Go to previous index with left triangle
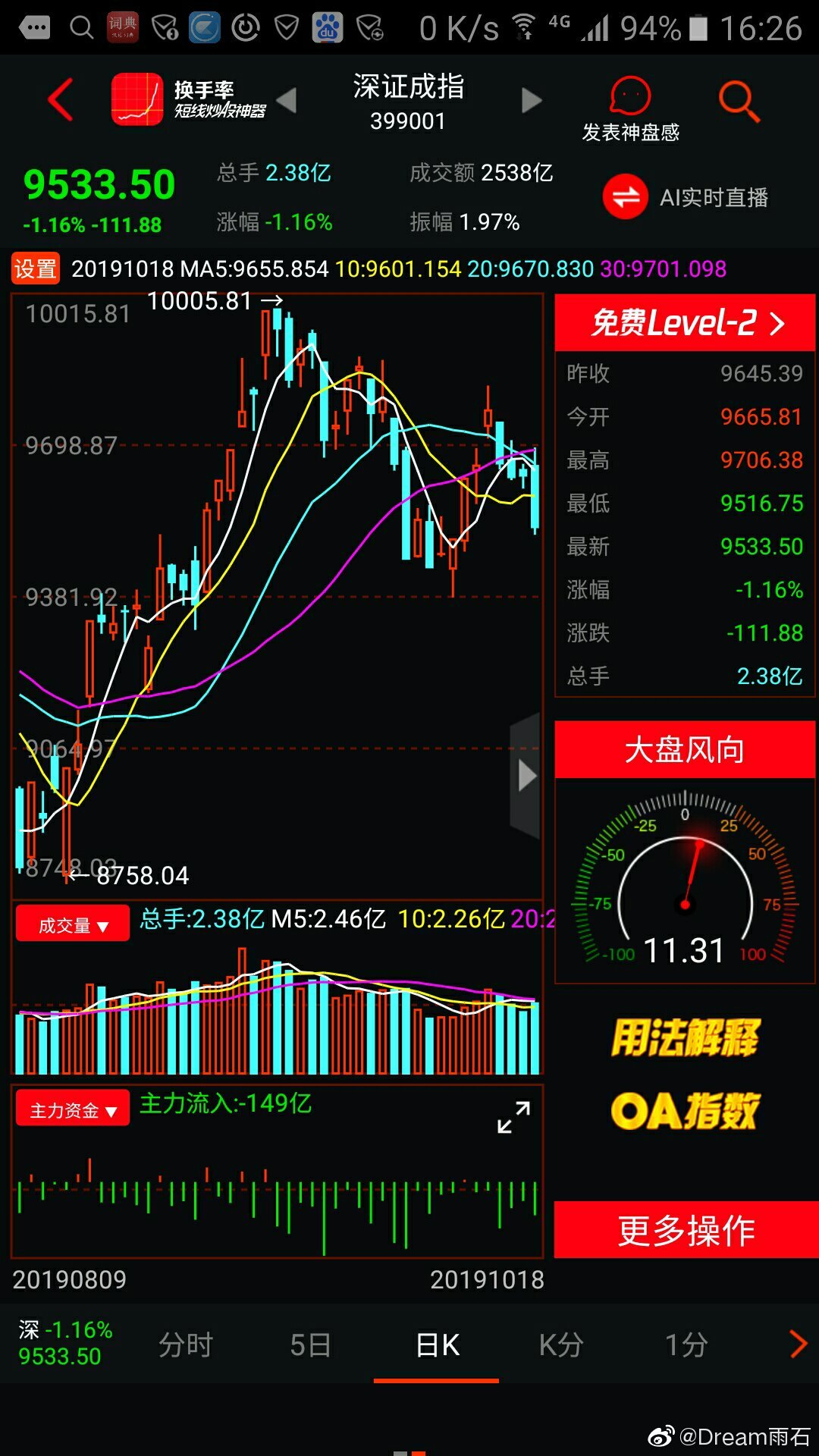 [286, 100]
